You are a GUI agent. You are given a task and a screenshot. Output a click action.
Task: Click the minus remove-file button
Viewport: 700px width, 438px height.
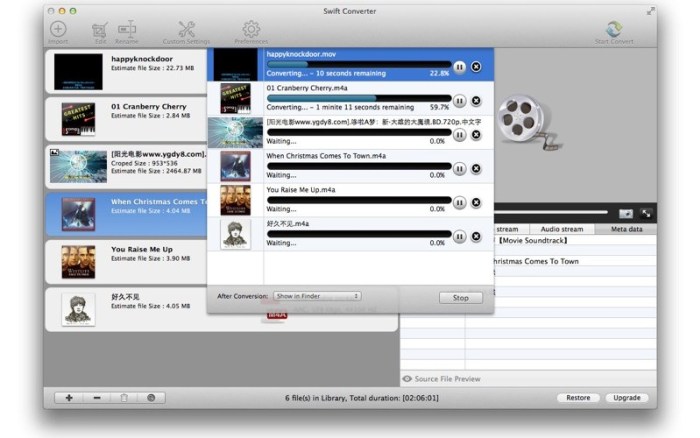pos(96,398)
